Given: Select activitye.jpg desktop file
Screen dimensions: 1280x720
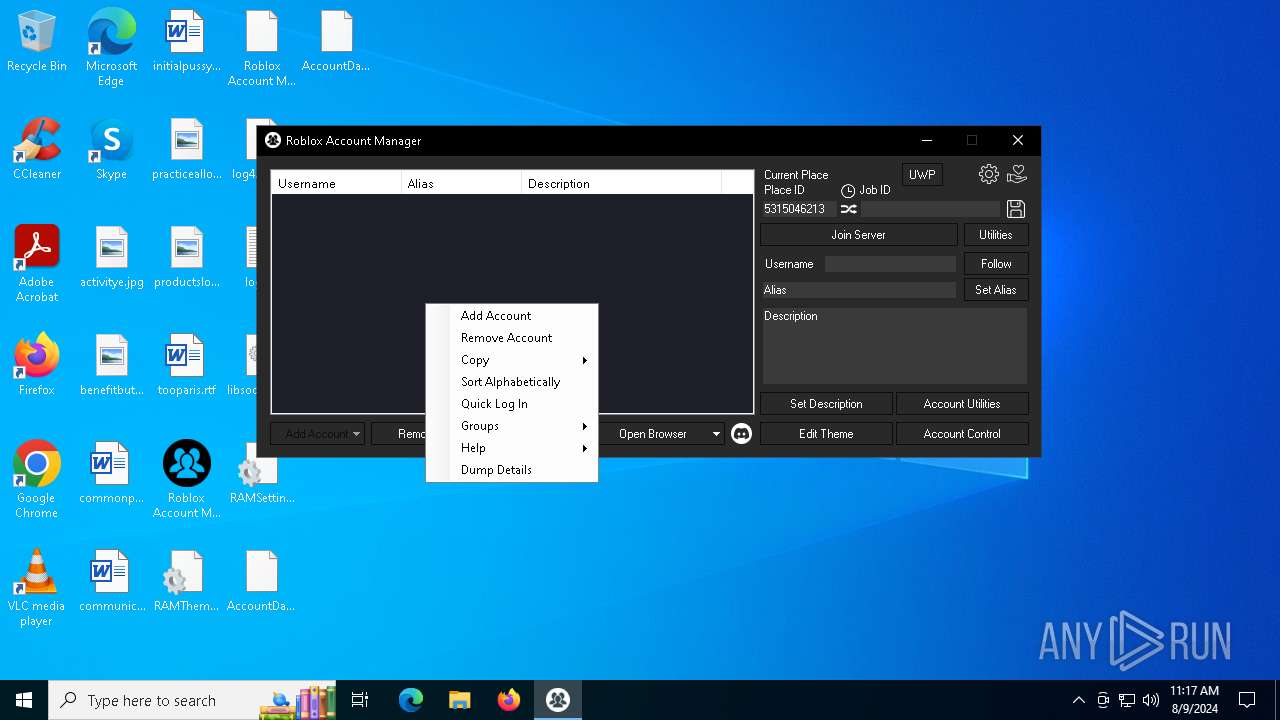Looking at the screenshot, I should pyautogui.click(x=111, y=257).
